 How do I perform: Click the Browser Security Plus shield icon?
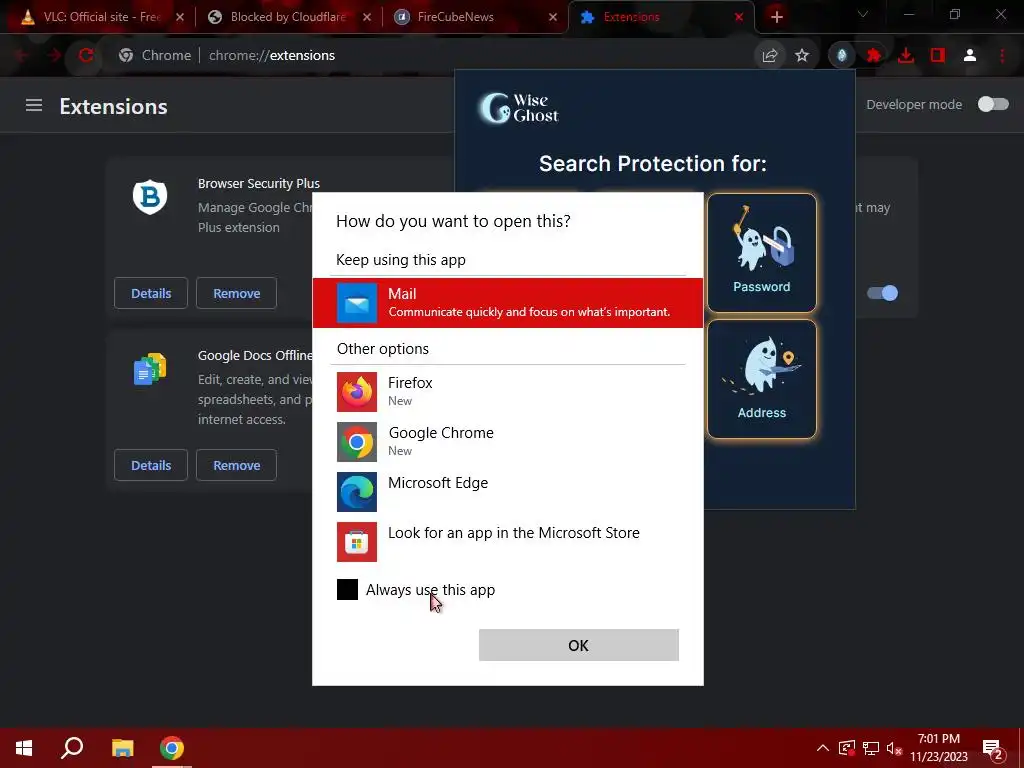click(x=150, y=197)
